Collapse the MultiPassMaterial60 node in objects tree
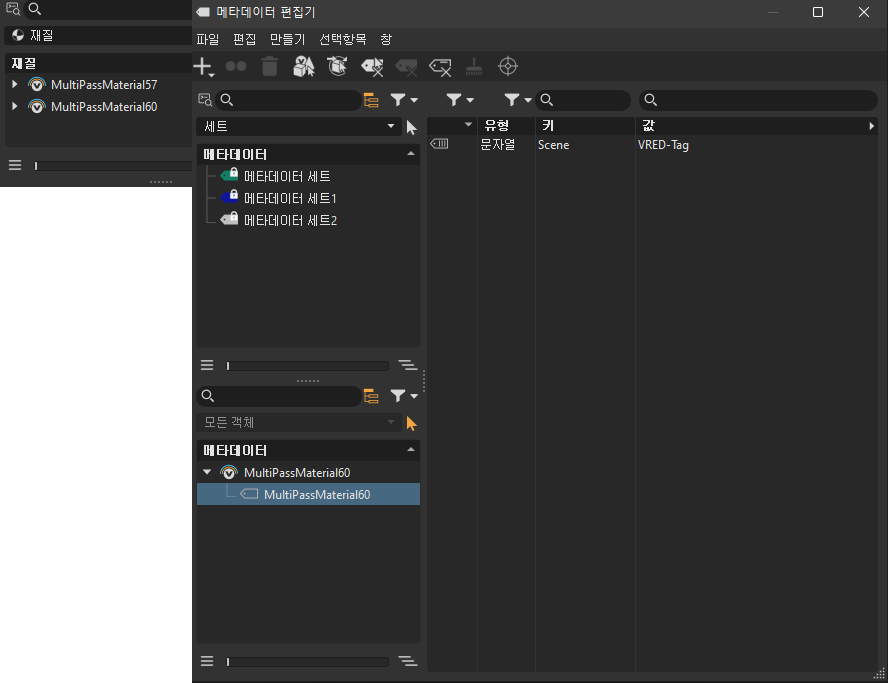The height and width of the screenshot is (683, 888). pyautogui.click(x=207, y=472)
